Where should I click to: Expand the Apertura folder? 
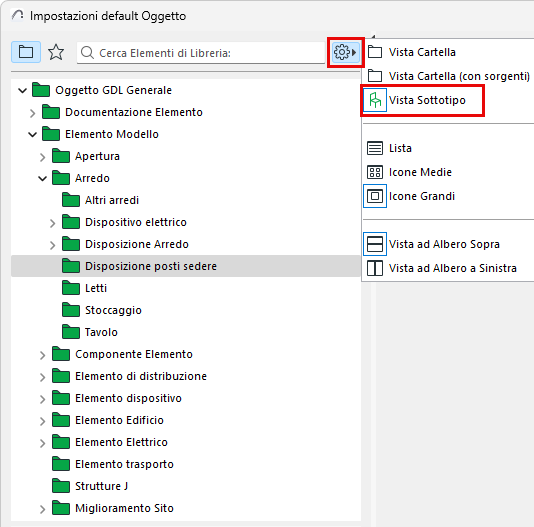tap(42, 157)
